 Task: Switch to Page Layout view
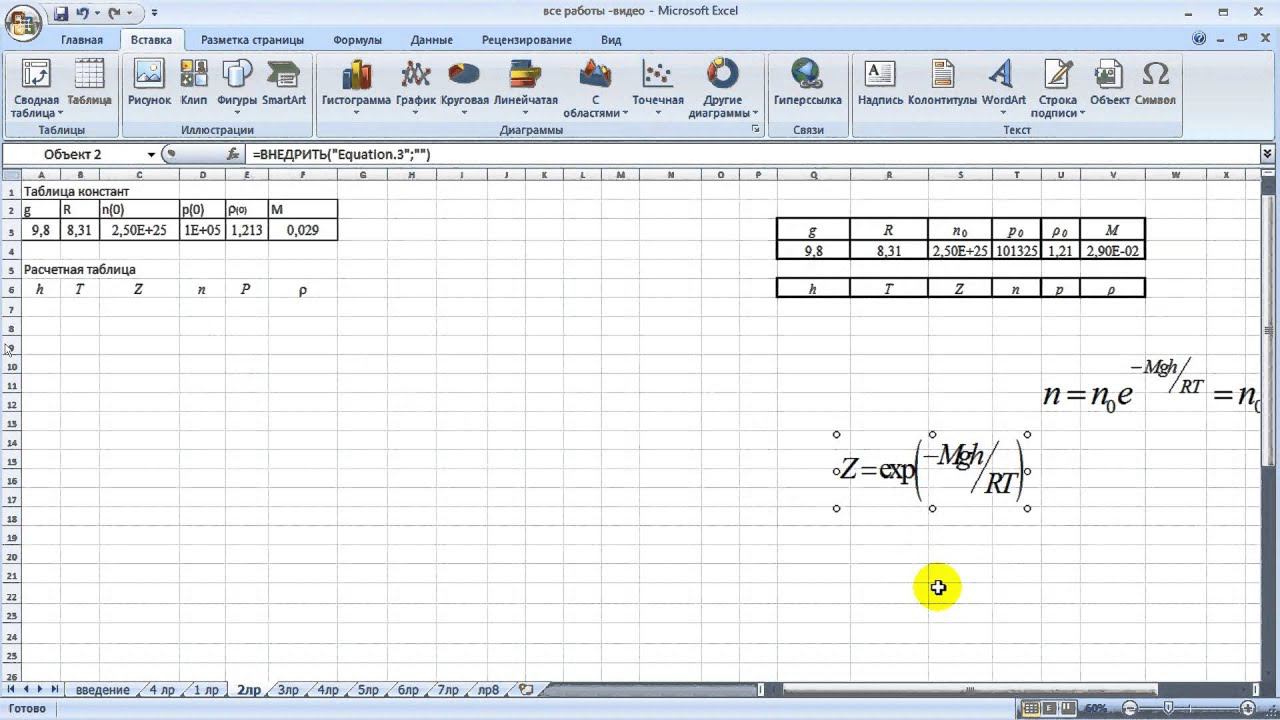click(1050, 708)
